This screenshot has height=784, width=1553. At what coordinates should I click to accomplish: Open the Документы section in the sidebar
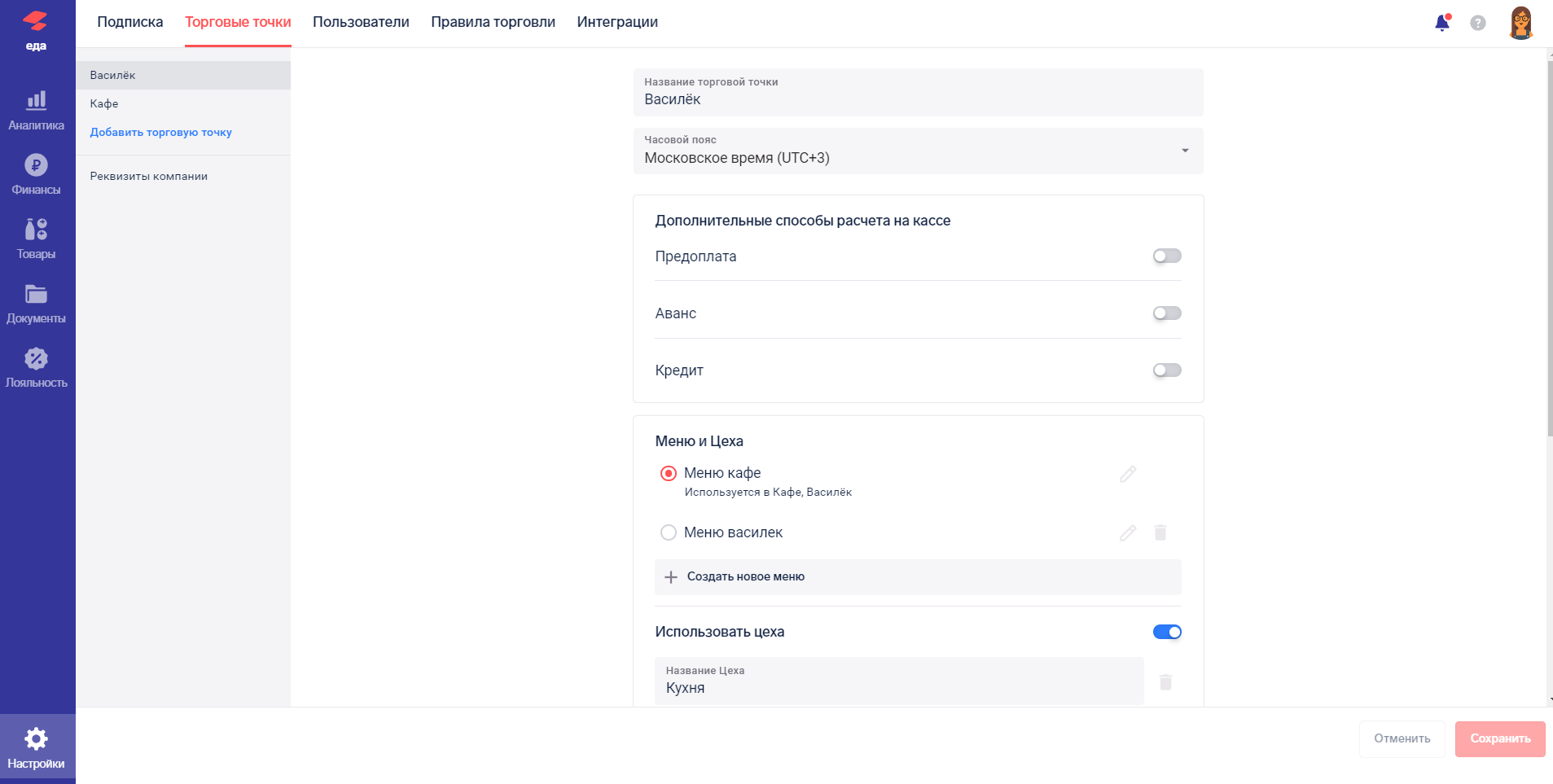click(36, 304)
